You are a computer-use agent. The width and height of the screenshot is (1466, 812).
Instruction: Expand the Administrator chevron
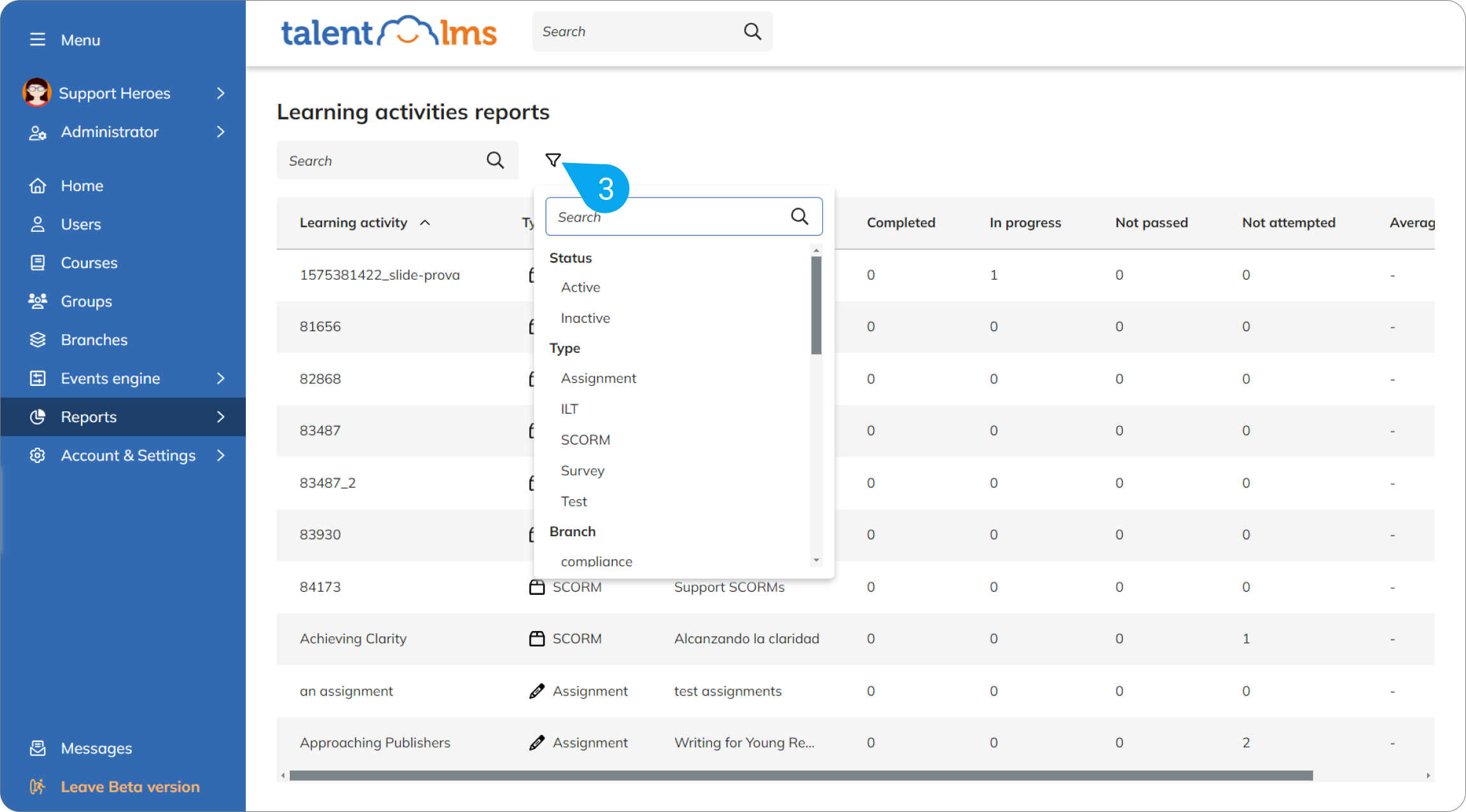tap(220, 132)
